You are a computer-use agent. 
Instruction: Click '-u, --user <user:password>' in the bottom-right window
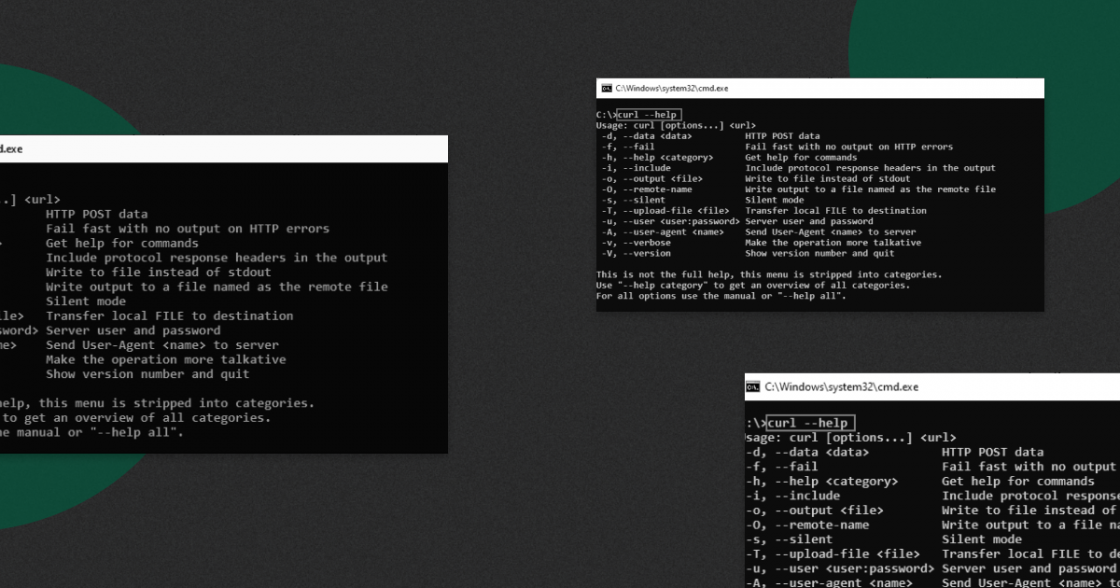pos(840,569)
